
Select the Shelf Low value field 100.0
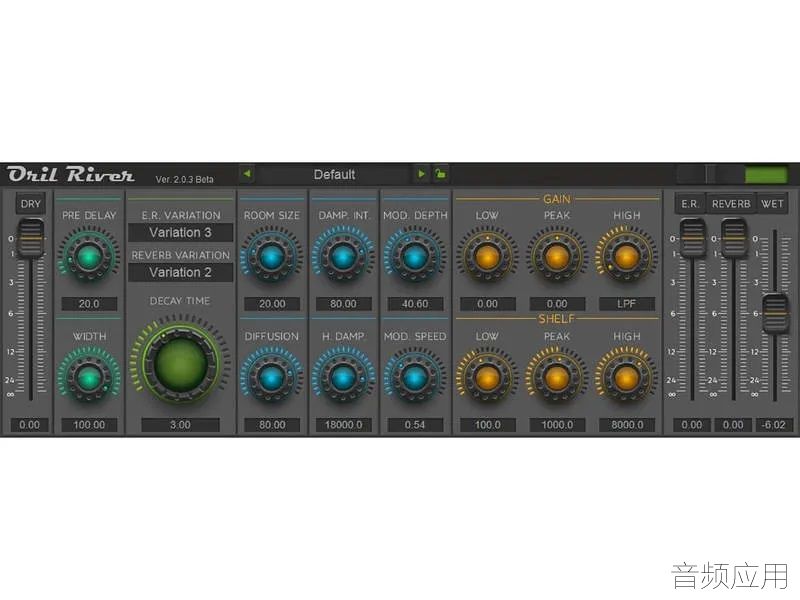pyautogui.click(x=488, y=425)
